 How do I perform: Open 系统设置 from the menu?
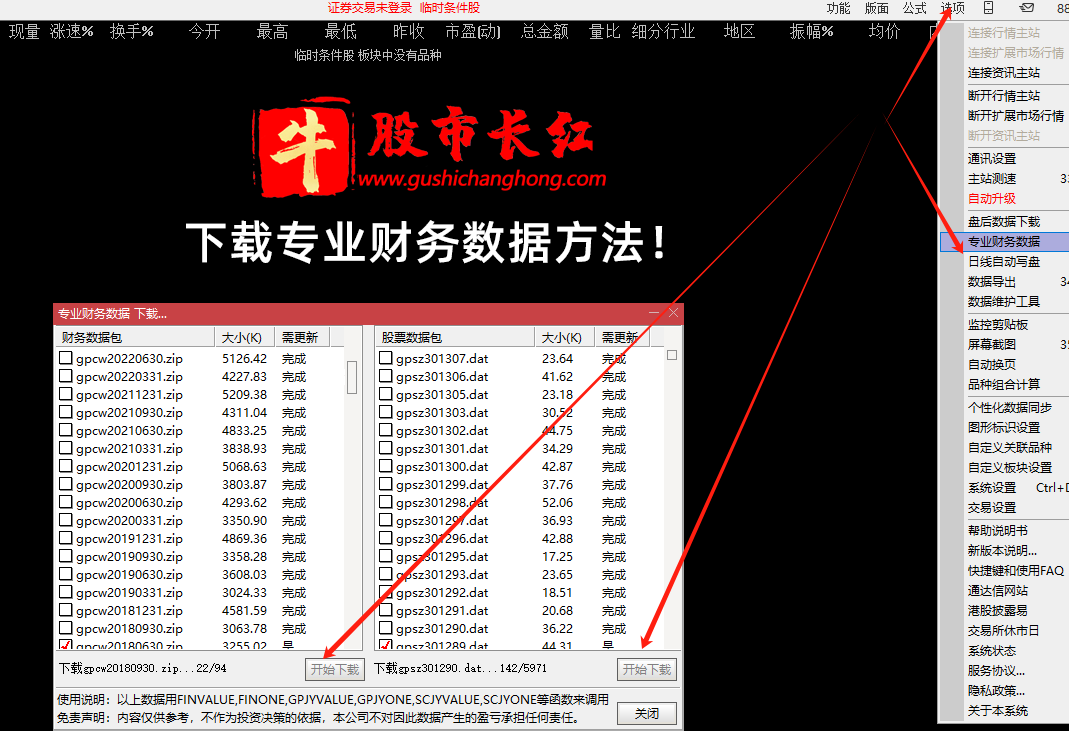pyautogui.click(x=992, y=488)
